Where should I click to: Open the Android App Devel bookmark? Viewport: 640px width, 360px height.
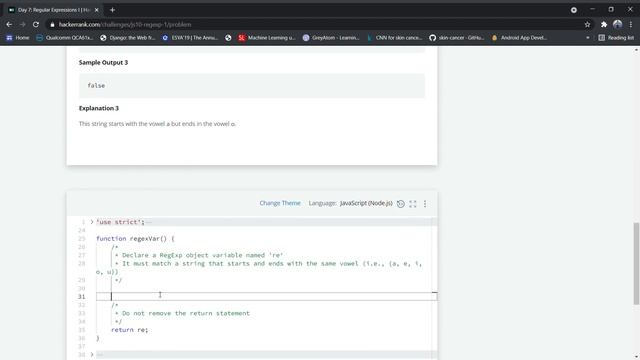[x=520, y=38]
